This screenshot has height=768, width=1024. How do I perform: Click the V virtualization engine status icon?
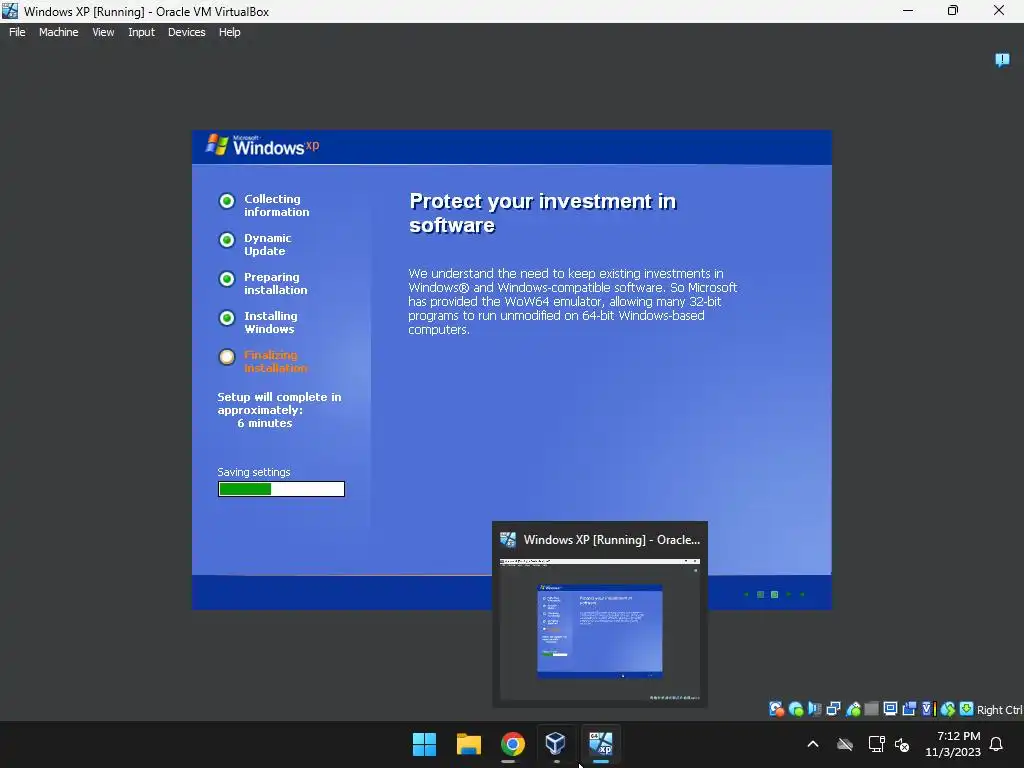point(928,709)
